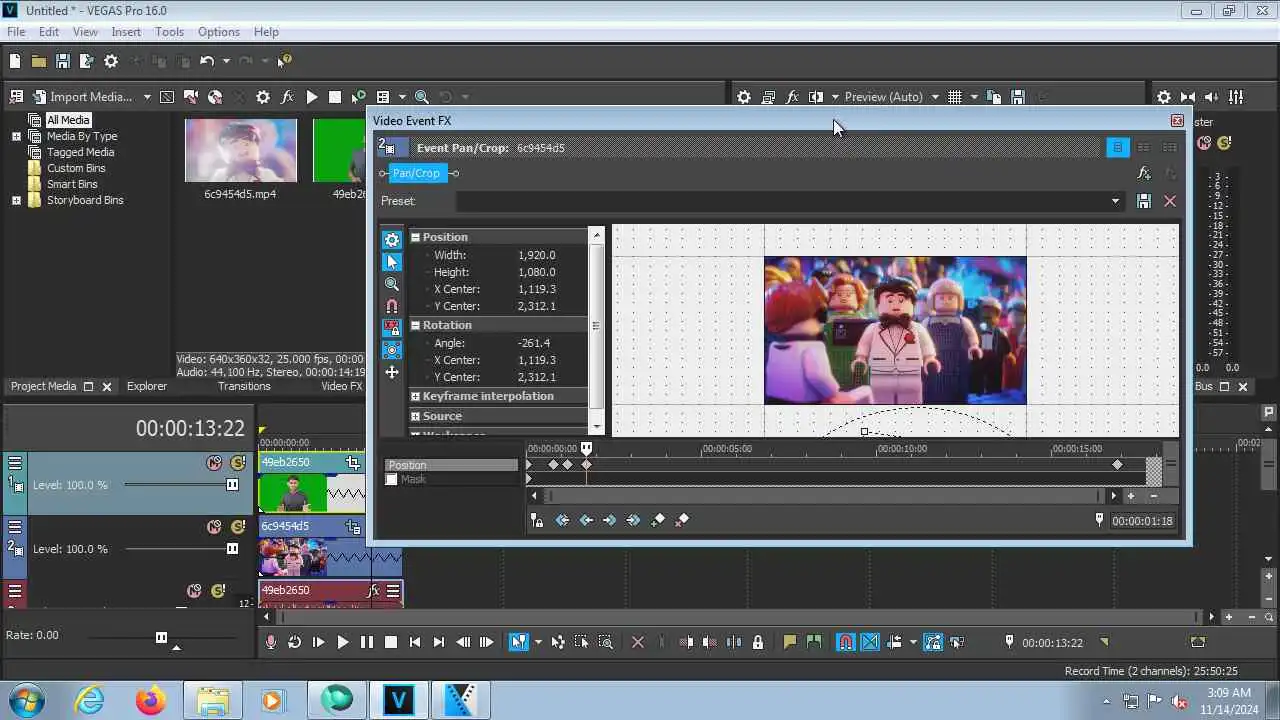Open Video Preview properties gear

(x=744, y=97)
